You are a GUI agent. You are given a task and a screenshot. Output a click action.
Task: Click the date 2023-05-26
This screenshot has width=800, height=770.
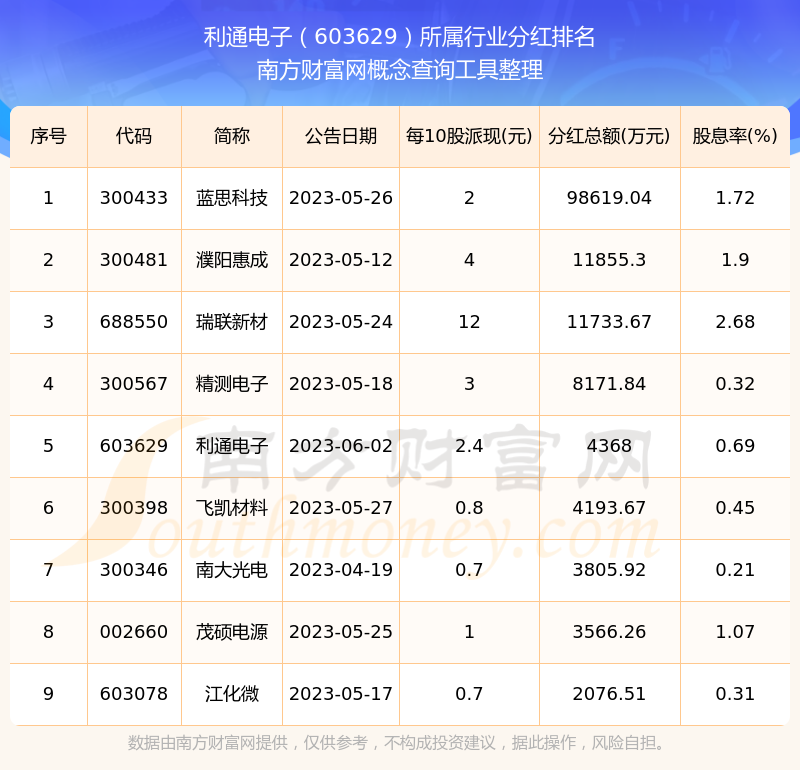point(341,198)
